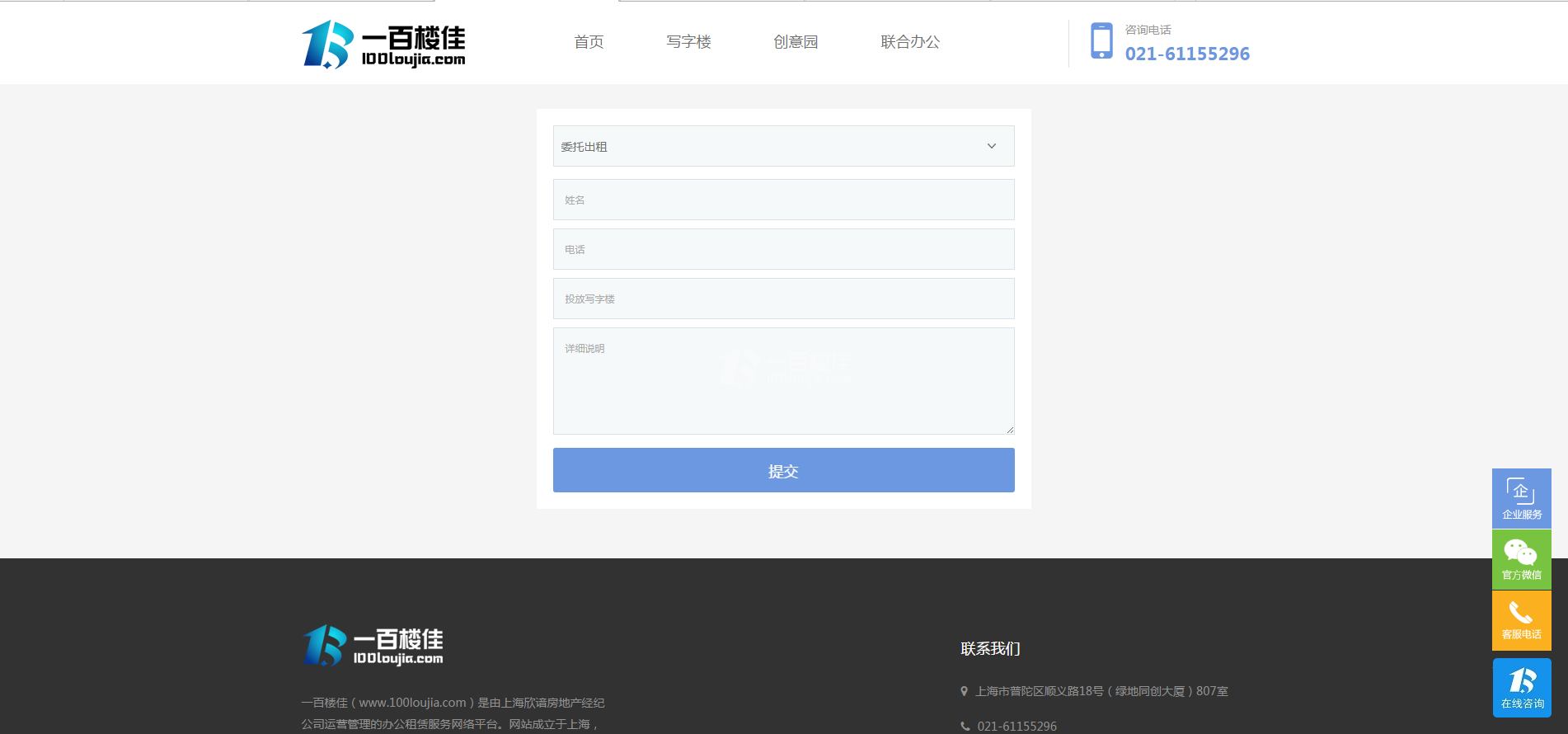The image size is (1568, 734).
Task: Click the 一百楼佳 header logo
Action: tap(383, 44)
